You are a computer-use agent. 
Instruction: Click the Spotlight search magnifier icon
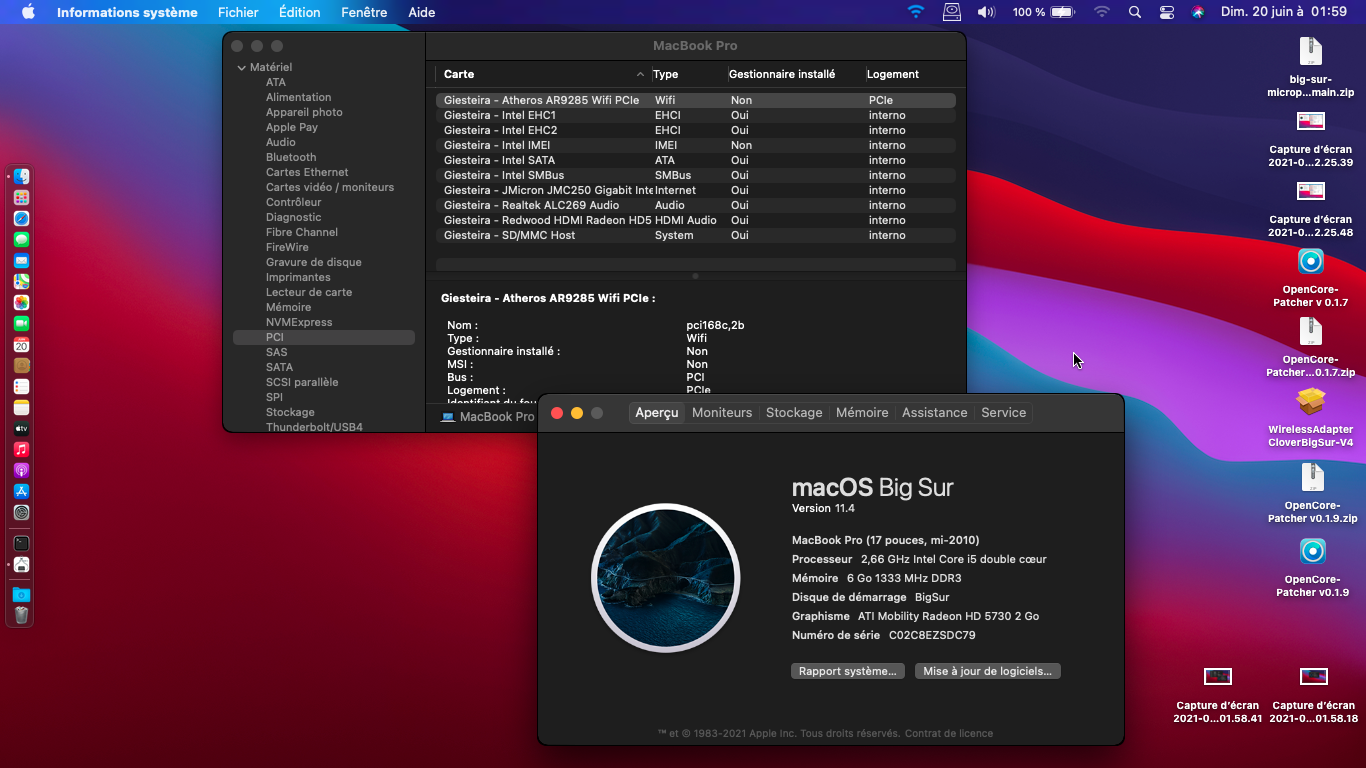[1134, 12]
